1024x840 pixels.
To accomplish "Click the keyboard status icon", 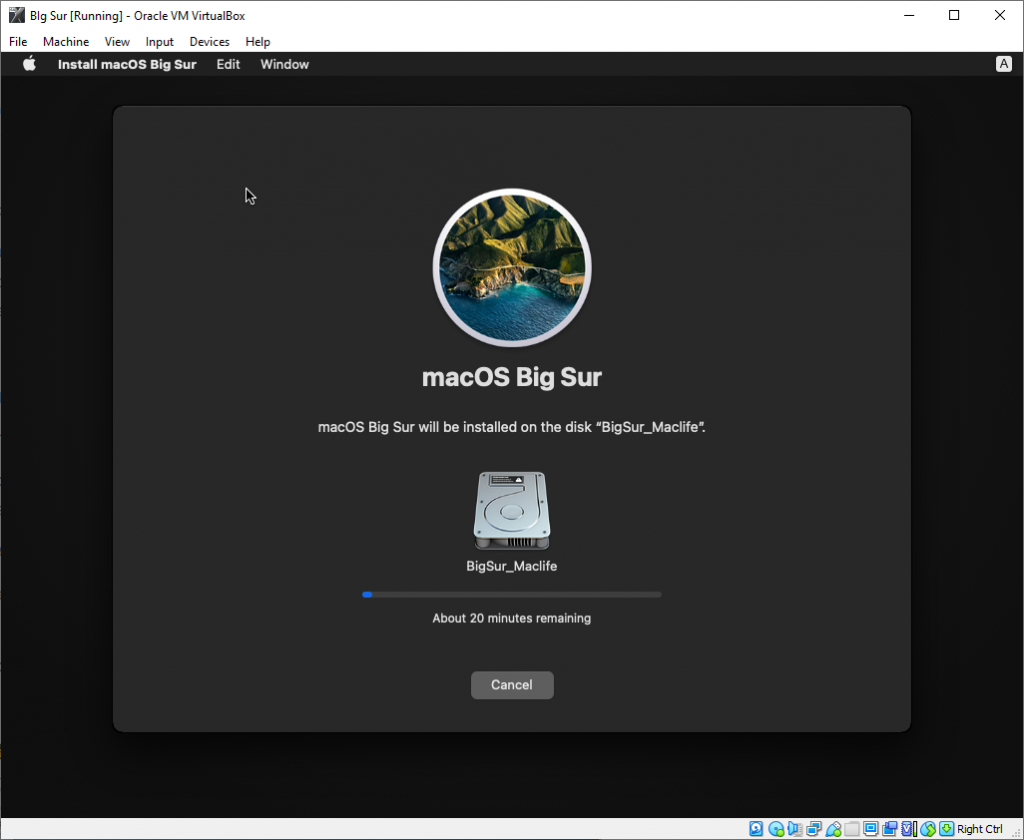I will click(x=945, y=828).
